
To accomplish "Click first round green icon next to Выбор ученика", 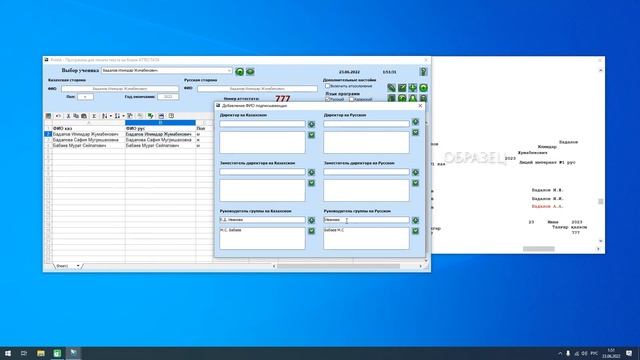I will [x=240, y=72].
